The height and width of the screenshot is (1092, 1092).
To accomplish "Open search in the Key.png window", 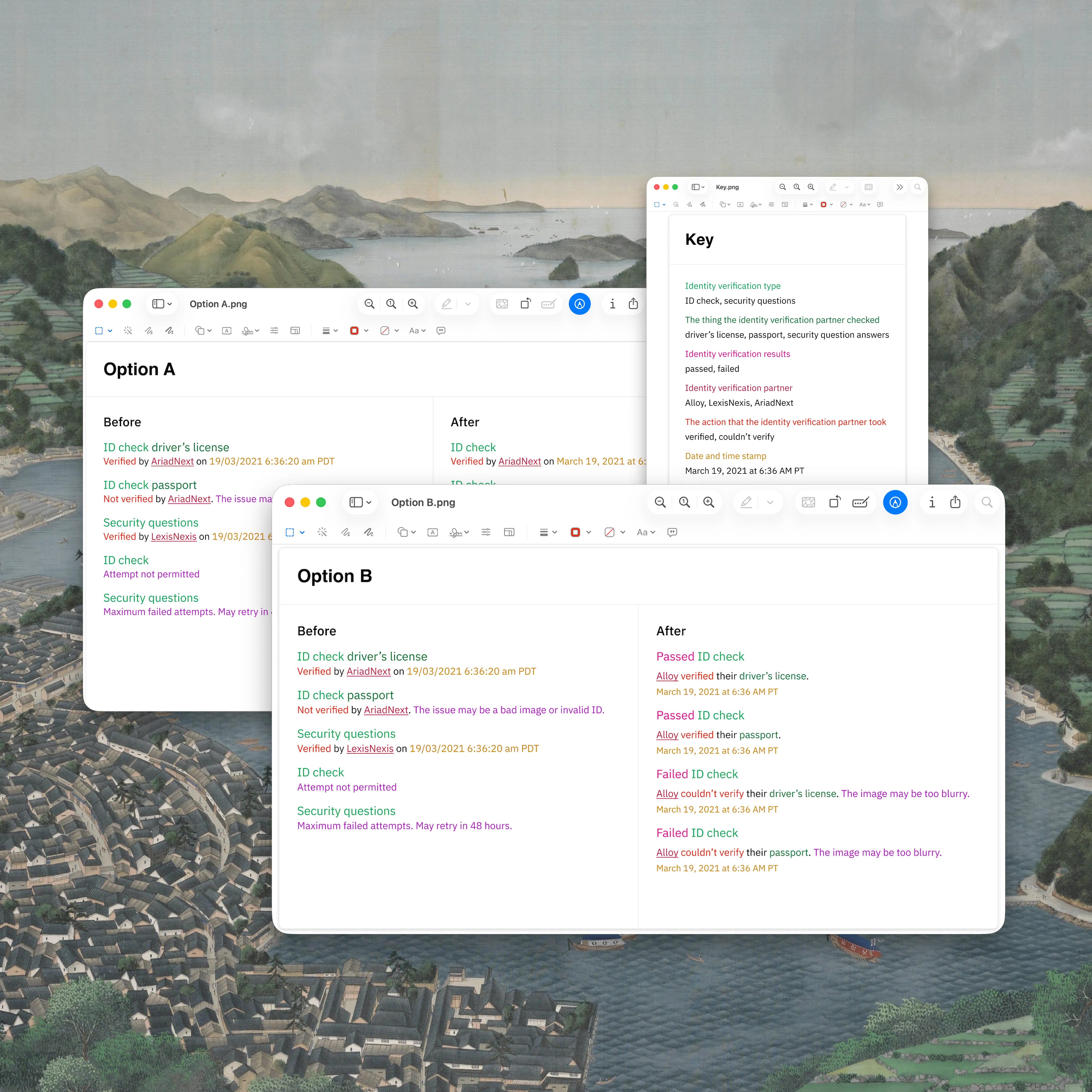I will [x=917, y=187].
